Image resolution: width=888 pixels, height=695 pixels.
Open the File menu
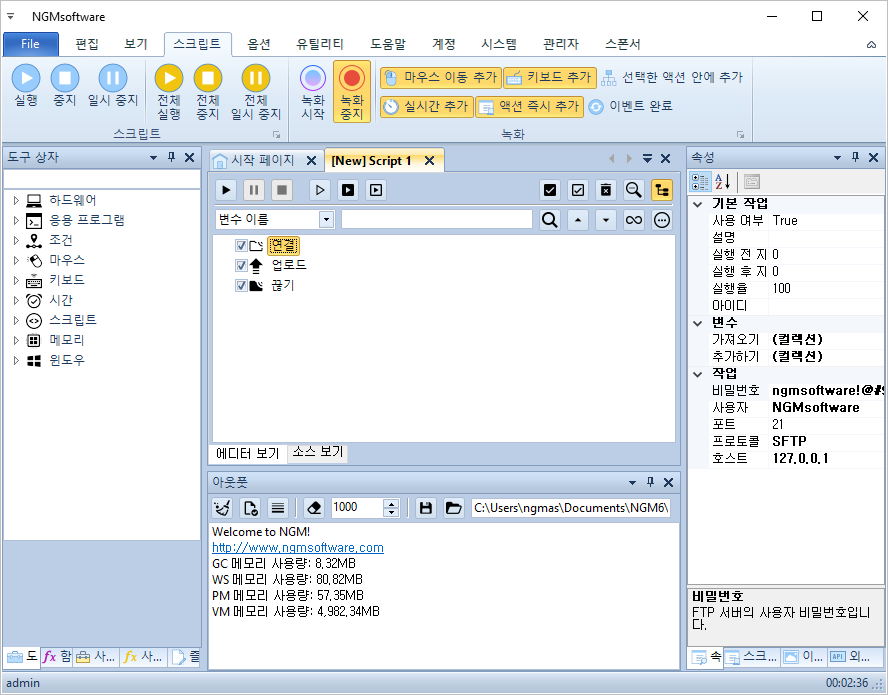click(x=31, y=44)
